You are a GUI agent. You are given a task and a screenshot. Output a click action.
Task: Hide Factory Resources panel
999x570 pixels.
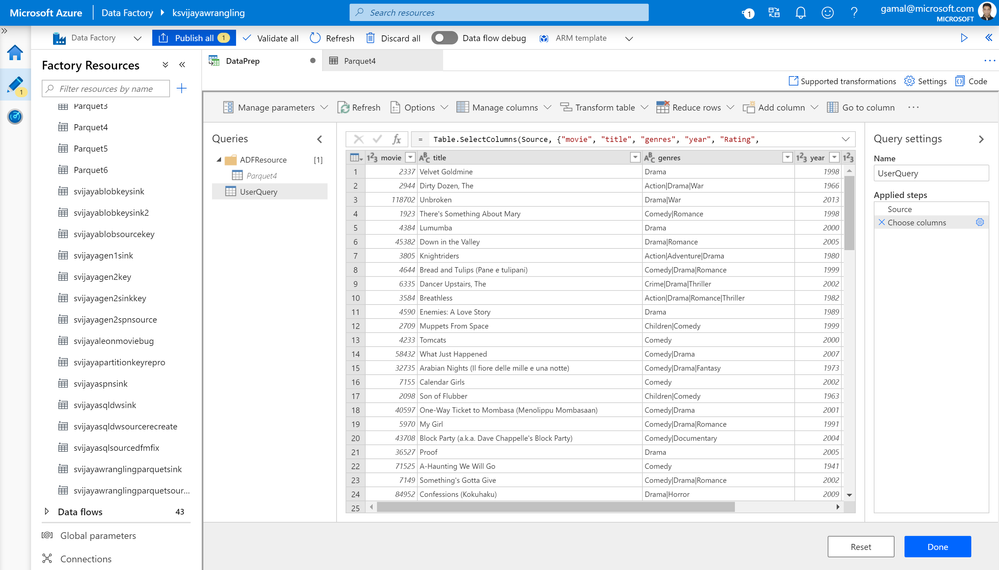pos(182,65)
